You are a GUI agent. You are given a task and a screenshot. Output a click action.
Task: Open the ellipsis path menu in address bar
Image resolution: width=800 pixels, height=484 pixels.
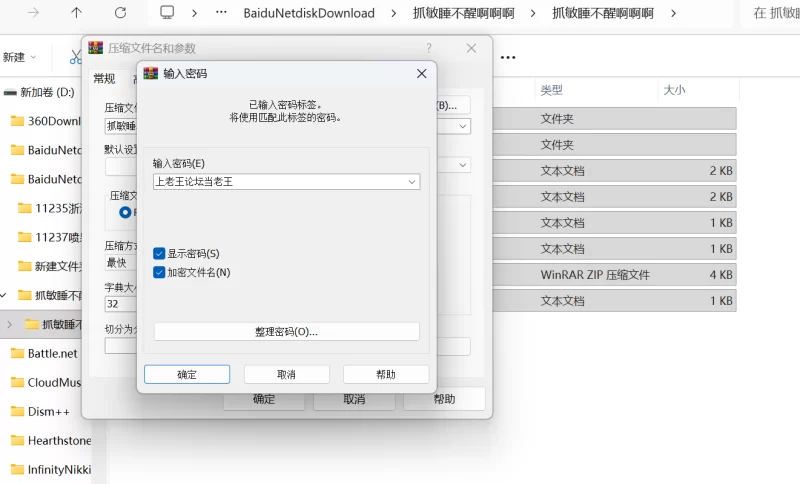point(221,12)
